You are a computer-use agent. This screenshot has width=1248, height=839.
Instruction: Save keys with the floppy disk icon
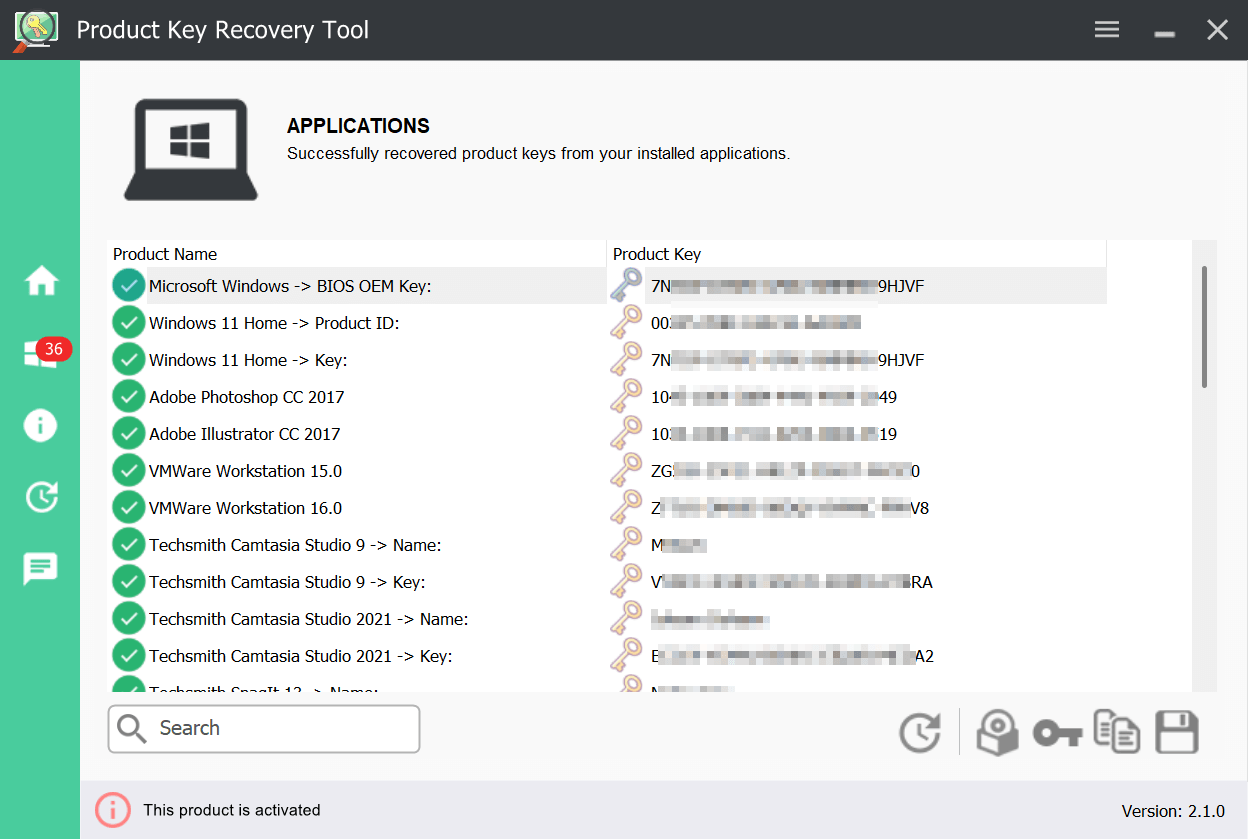(1177, 732)
